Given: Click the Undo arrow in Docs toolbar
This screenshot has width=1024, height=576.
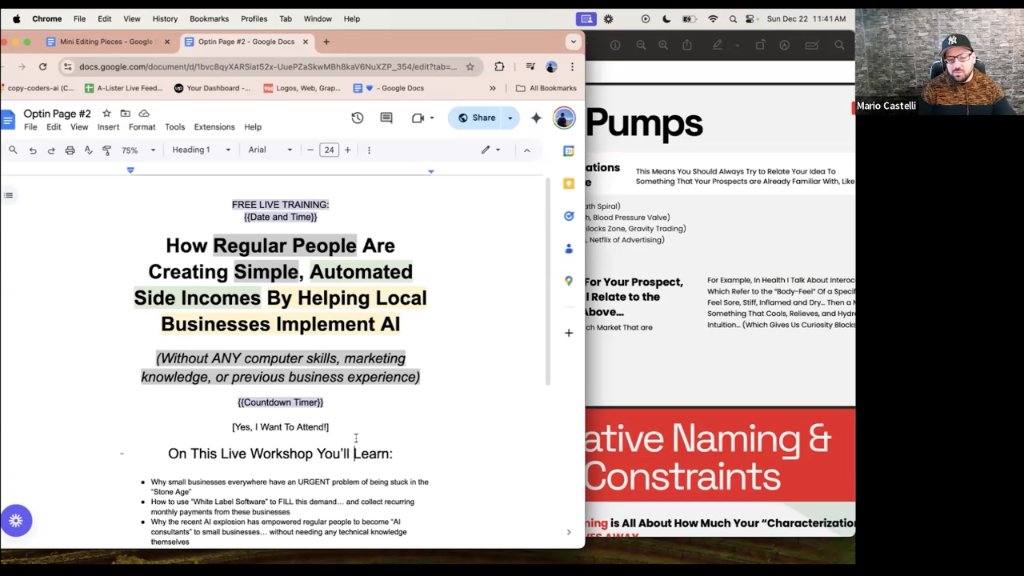Looking at the screenshot, I should click(33, 150).
